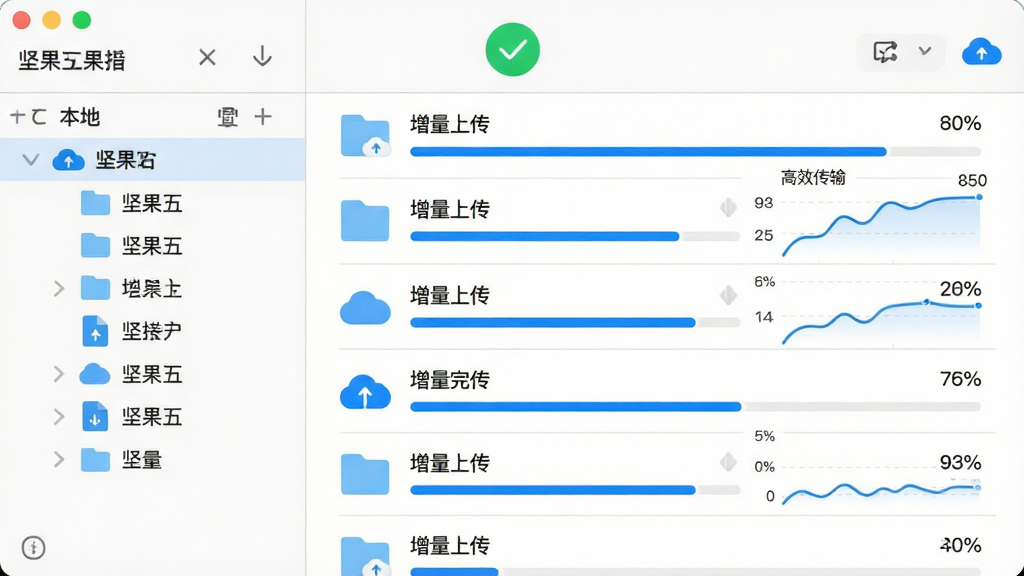Expand the 坚果五 item with download file icon
The height and width of the screenshot is (576, 1024).
pos(59,417)
